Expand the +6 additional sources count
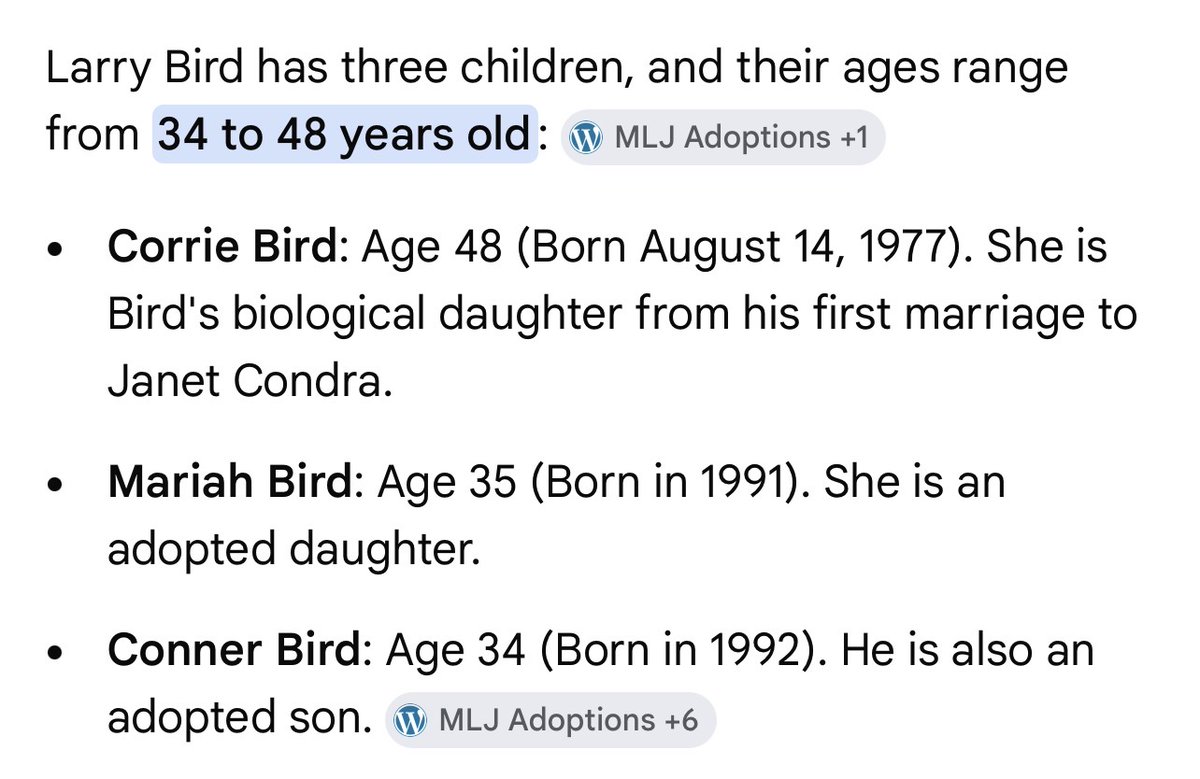This screenshot has height=779, width=1200. (x=683, y=720)
